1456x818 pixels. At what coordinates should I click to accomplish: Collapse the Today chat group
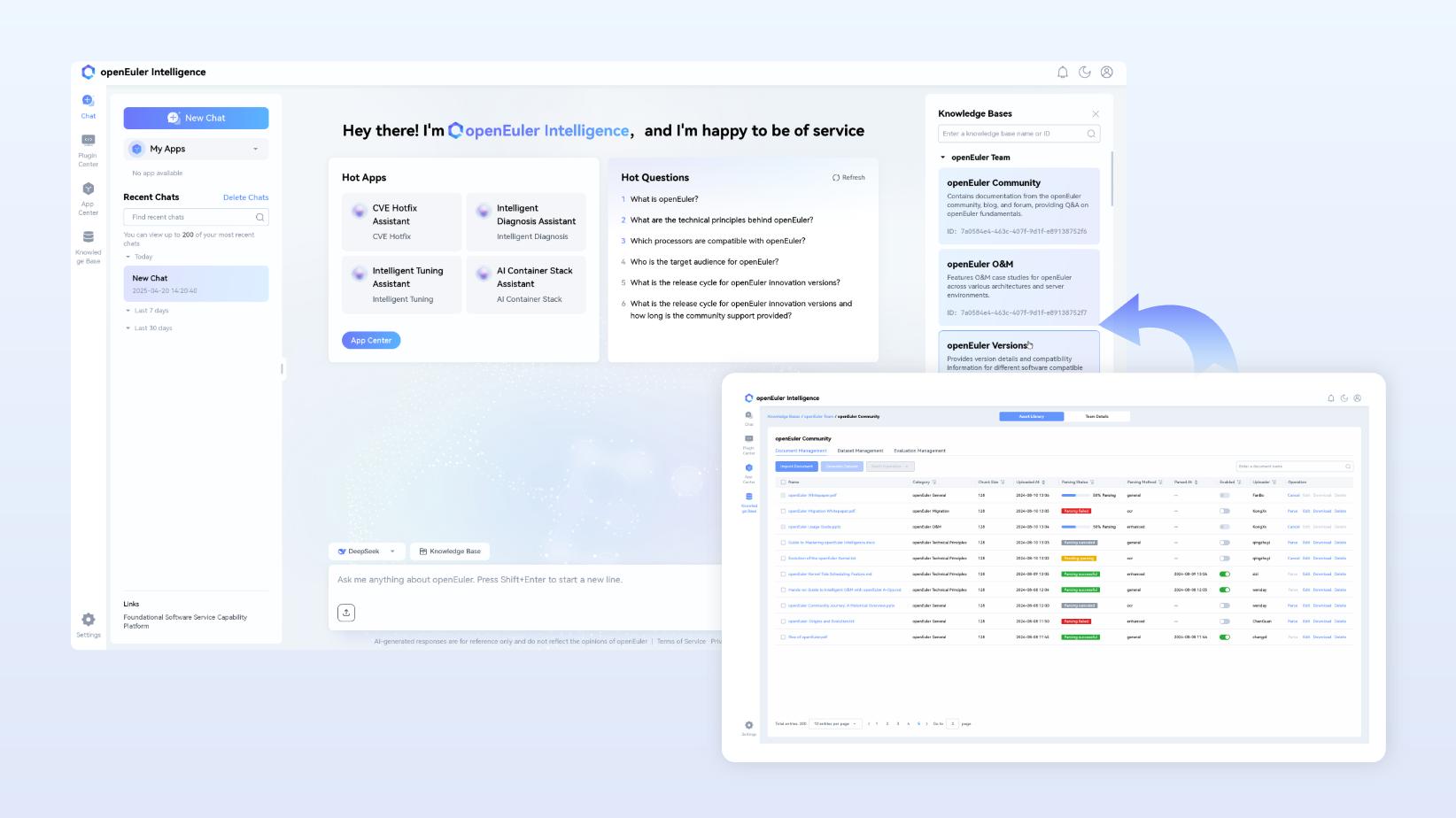[128, 257]
